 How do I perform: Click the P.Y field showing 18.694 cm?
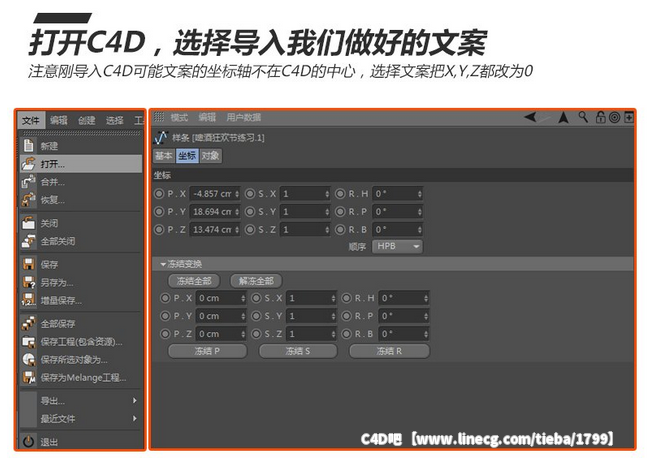click(215, 212)
